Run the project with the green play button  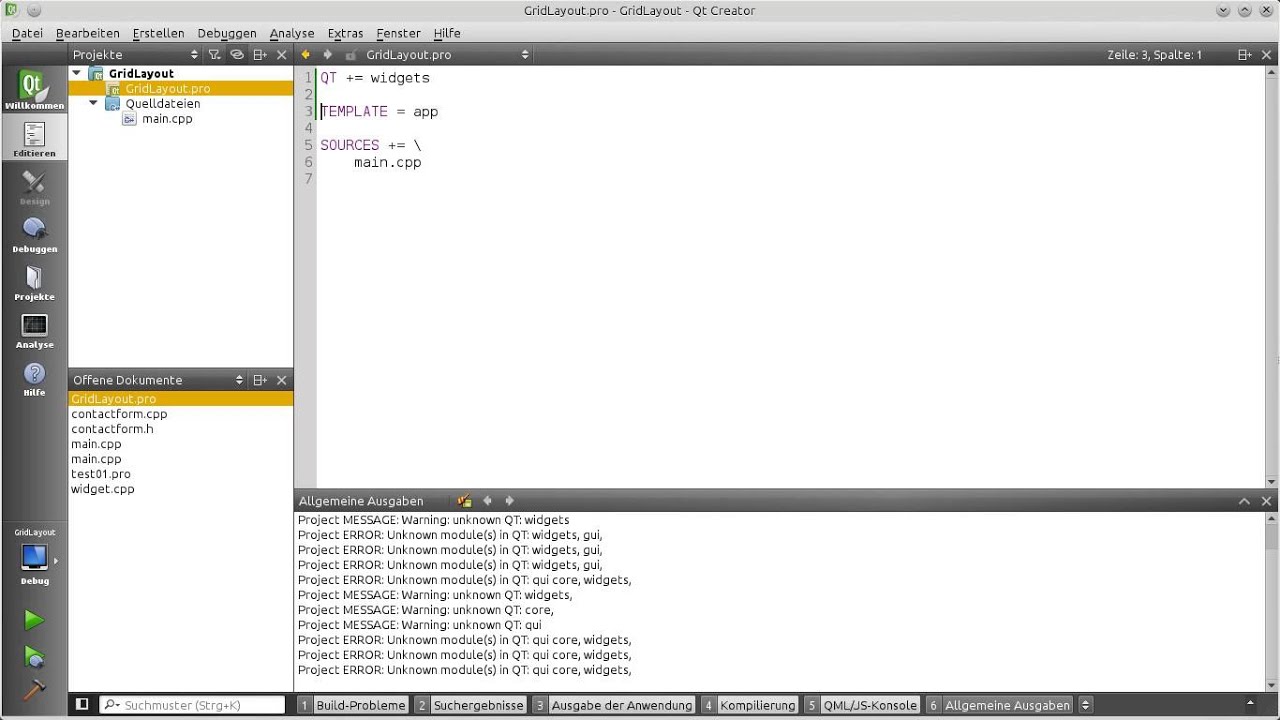coord(34,621)
